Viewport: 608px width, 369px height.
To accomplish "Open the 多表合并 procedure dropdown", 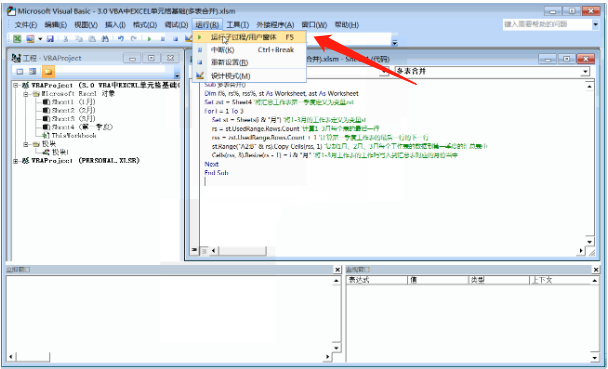I will click(x=585, y=72).
